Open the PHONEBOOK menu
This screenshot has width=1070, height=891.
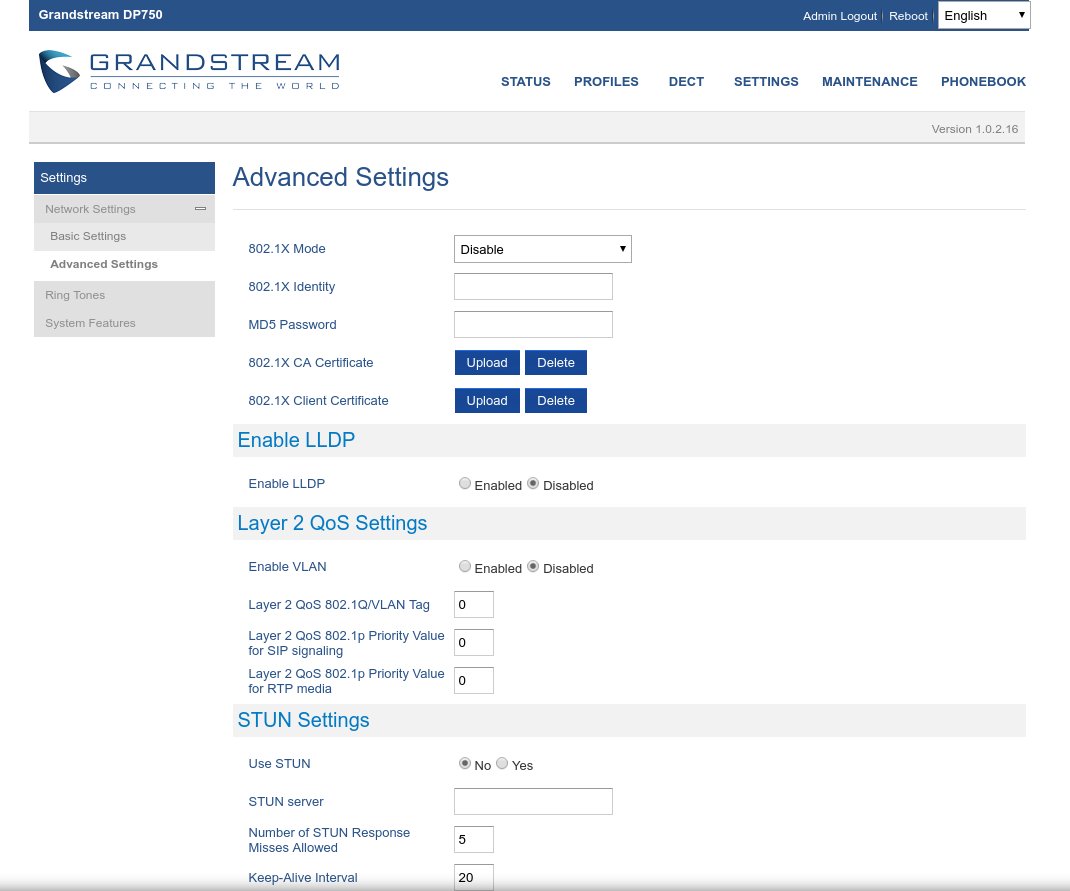[x=983, y=82]
